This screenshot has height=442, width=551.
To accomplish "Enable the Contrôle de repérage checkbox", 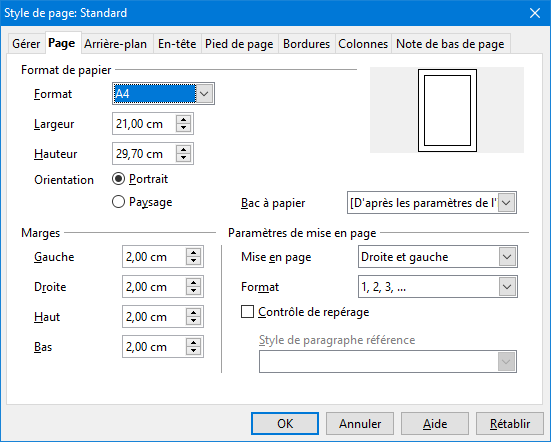I will (247, 312).
